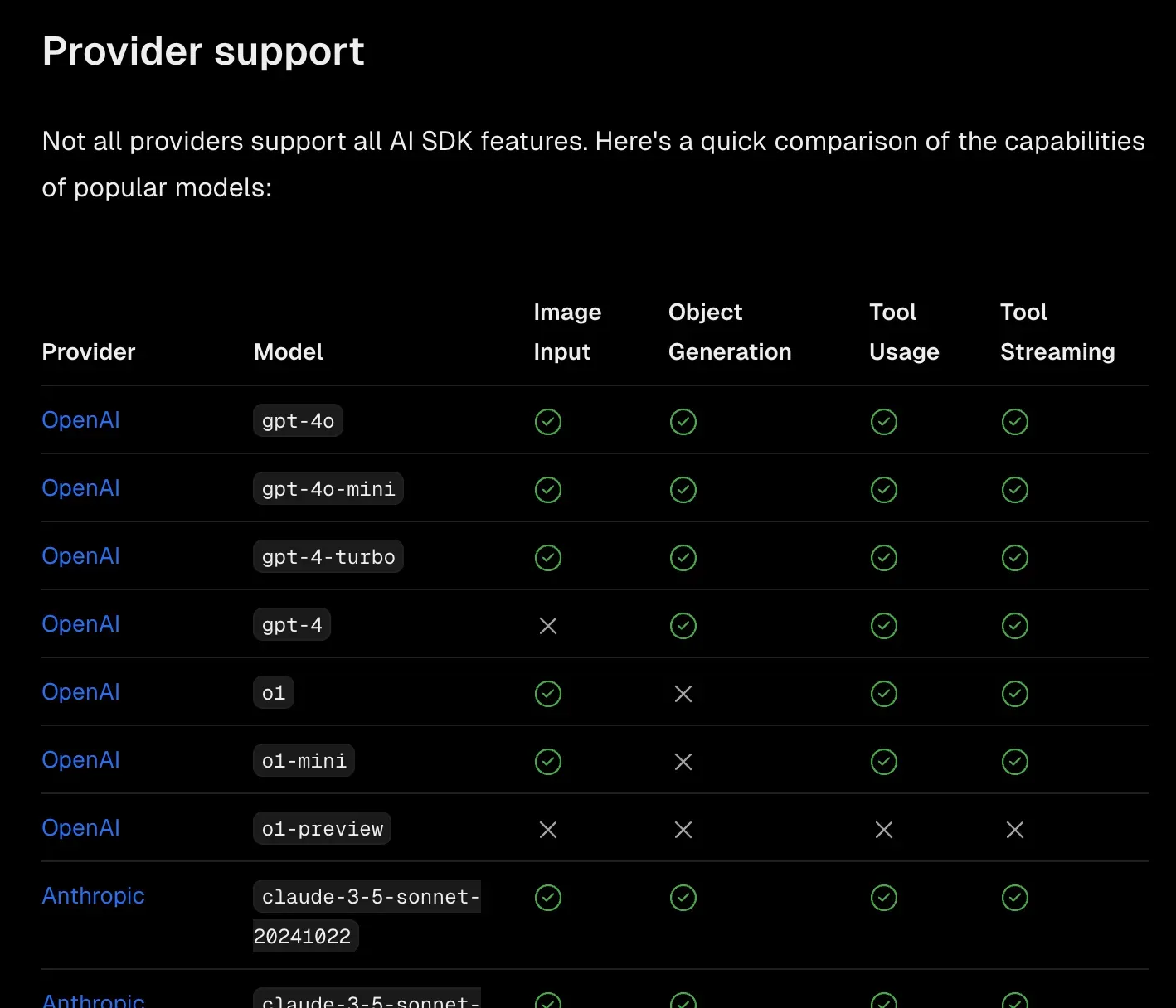Image resolution: width=1176 pixels, height=1008 pixels.
Task: Open the OpenAI link in the o1-preview row
Action: pos(80,828)
